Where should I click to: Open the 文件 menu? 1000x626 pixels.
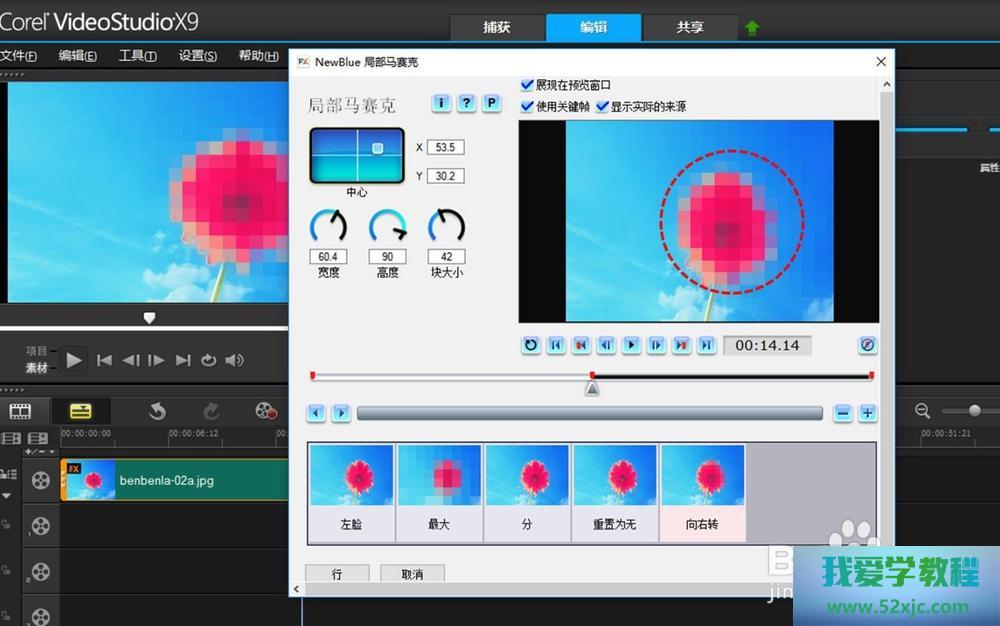(x=18, y=56)
